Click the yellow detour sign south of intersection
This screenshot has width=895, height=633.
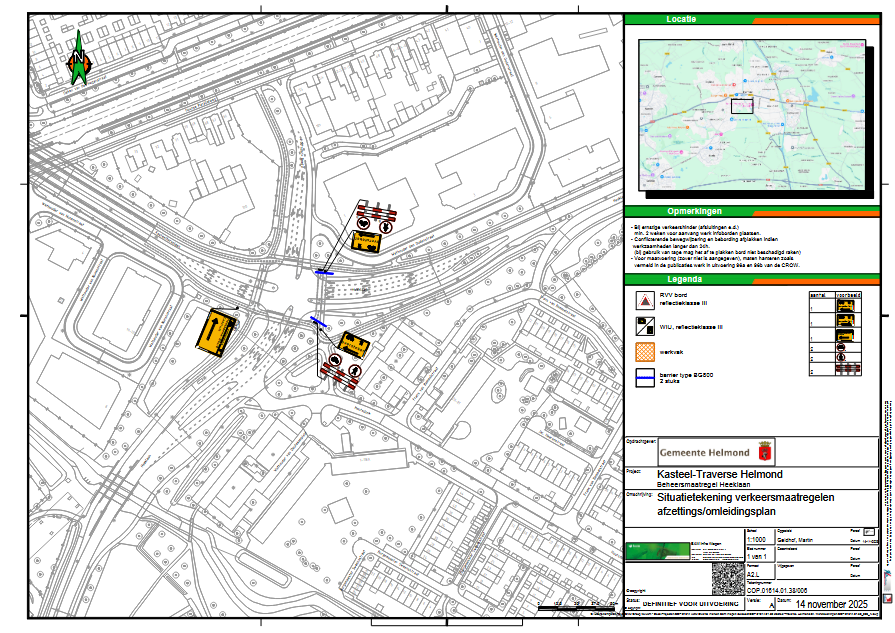[x=353, y=347]
